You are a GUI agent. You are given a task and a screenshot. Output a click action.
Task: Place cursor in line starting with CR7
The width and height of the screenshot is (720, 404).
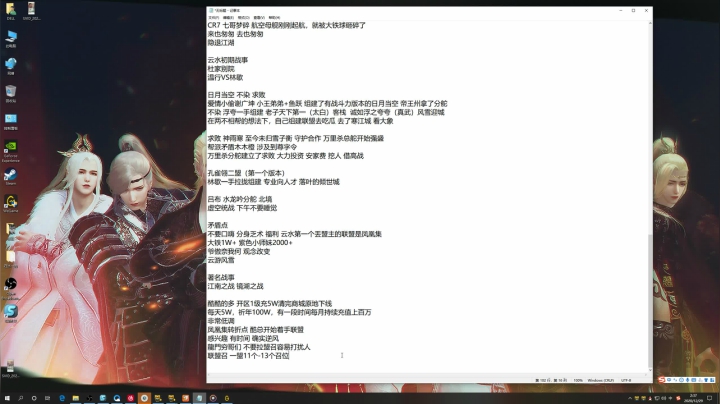[x=287, y=25]
